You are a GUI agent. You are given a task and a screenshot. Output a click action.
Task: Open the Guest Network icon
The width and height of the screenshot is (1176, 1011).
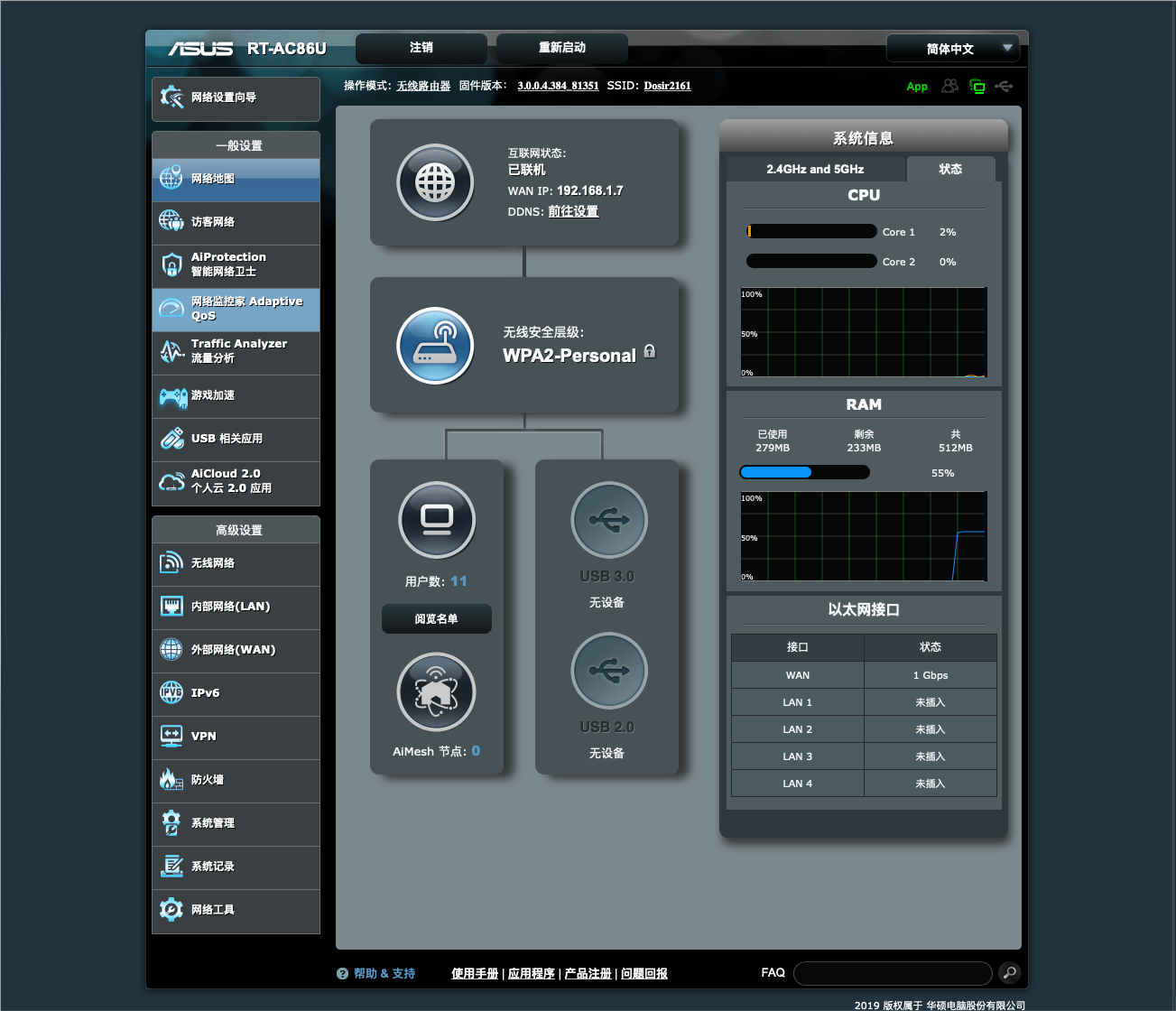171,221
